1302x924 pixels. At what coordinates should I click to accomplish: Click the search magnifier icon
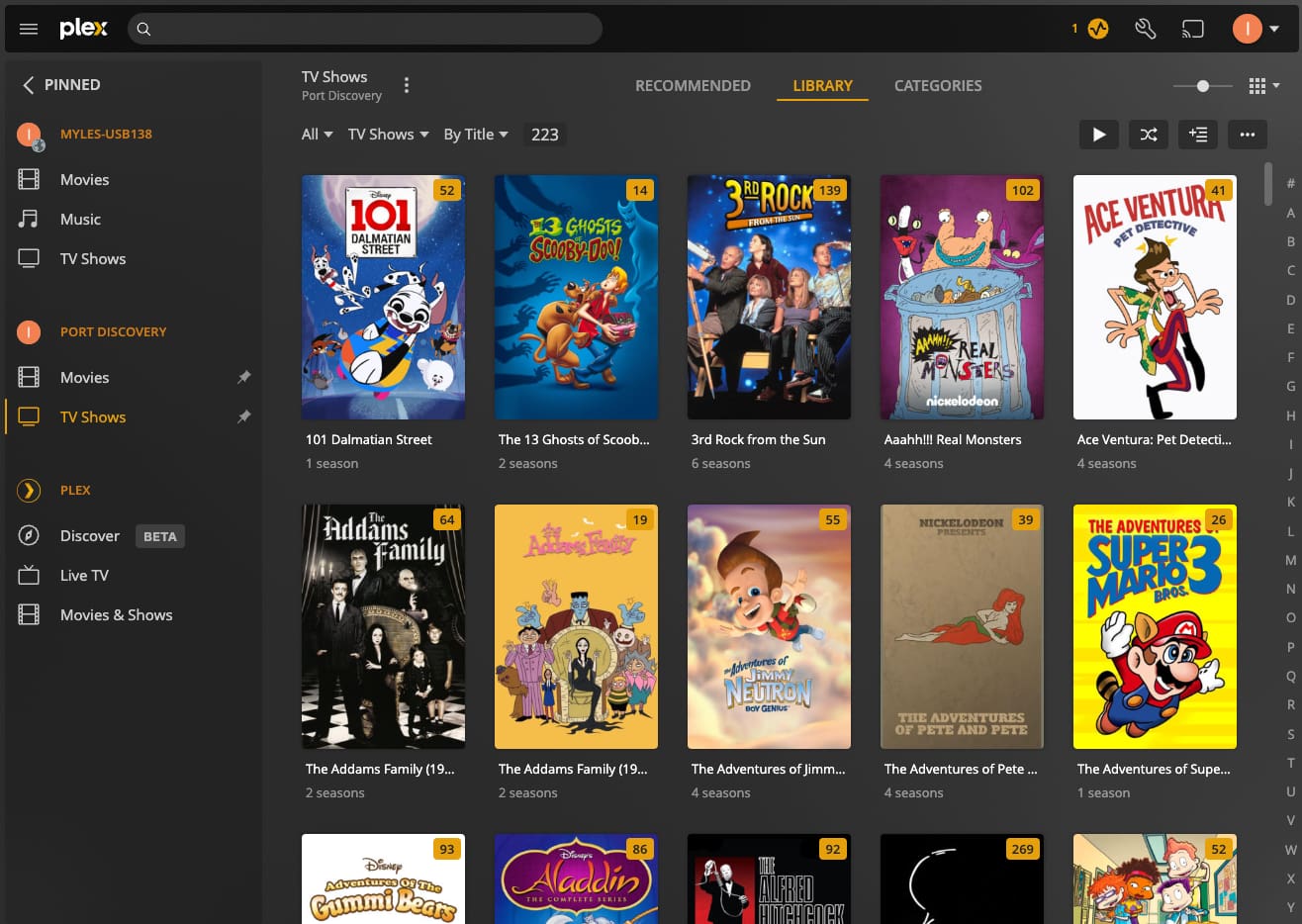[x=143, y=29]
